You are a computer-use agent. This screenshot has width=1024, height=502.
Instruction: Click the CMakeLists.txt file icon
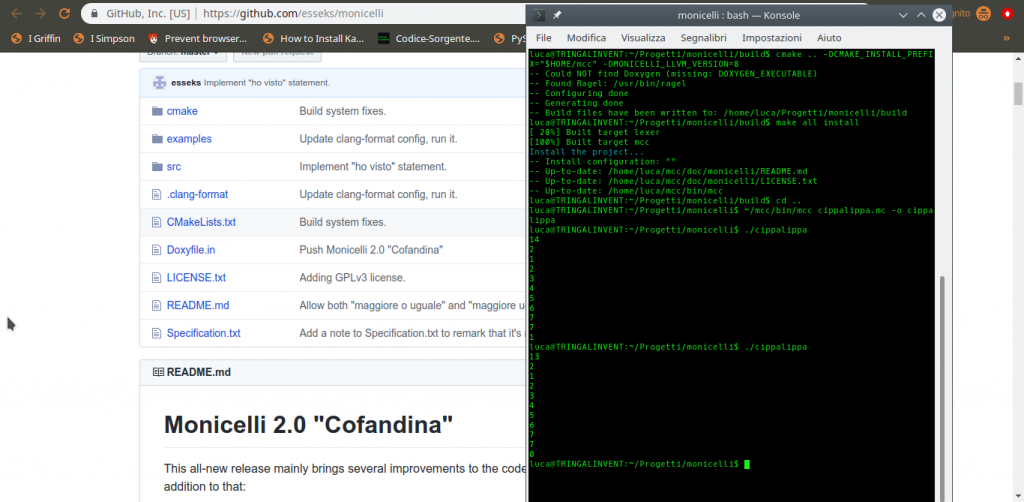[156, 222]
